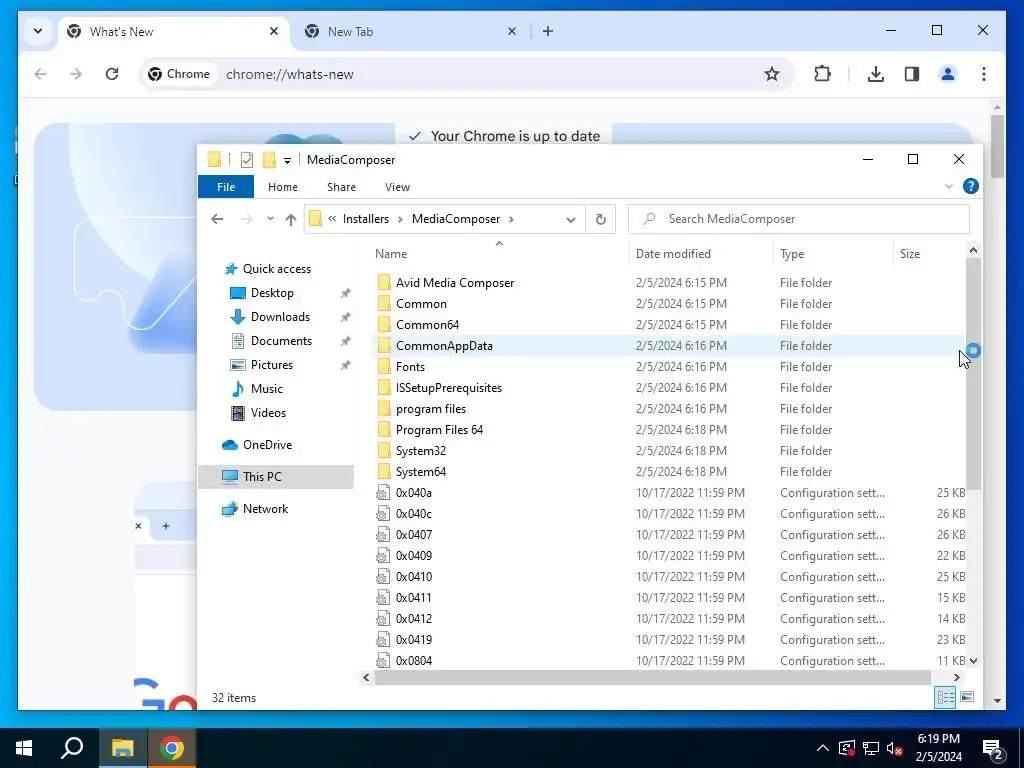Viewport: 1024px width, 768px height.
Task: Expand the hidden path chevrons before Installers
Action: 332,219
